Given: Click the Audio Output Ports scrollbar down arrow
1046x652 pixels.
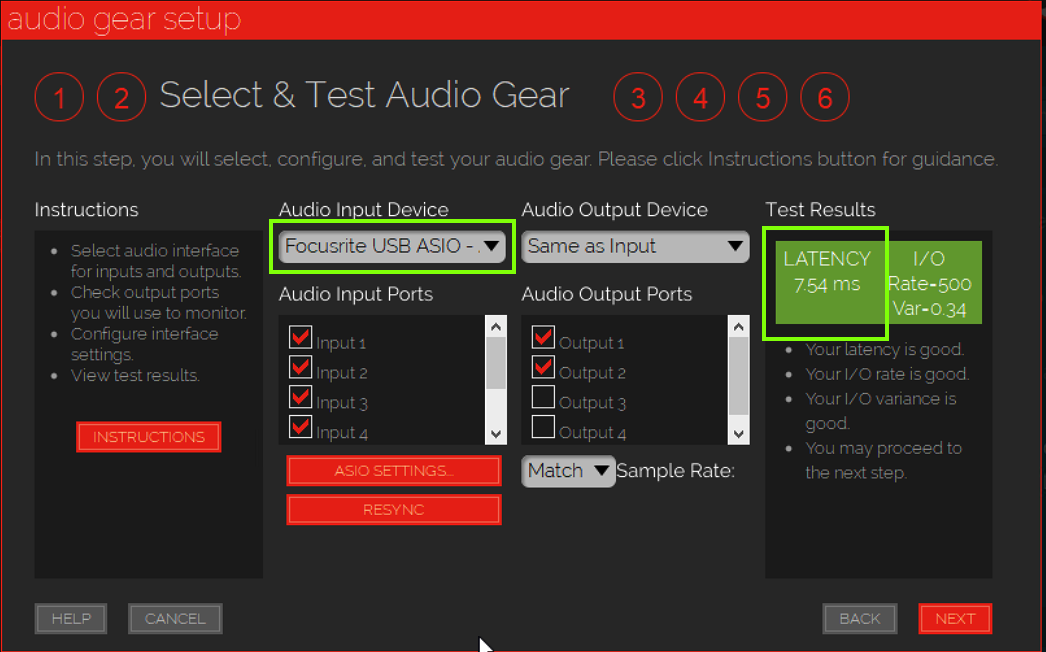Looking at the screenshot, I should (x=738, y=434).
